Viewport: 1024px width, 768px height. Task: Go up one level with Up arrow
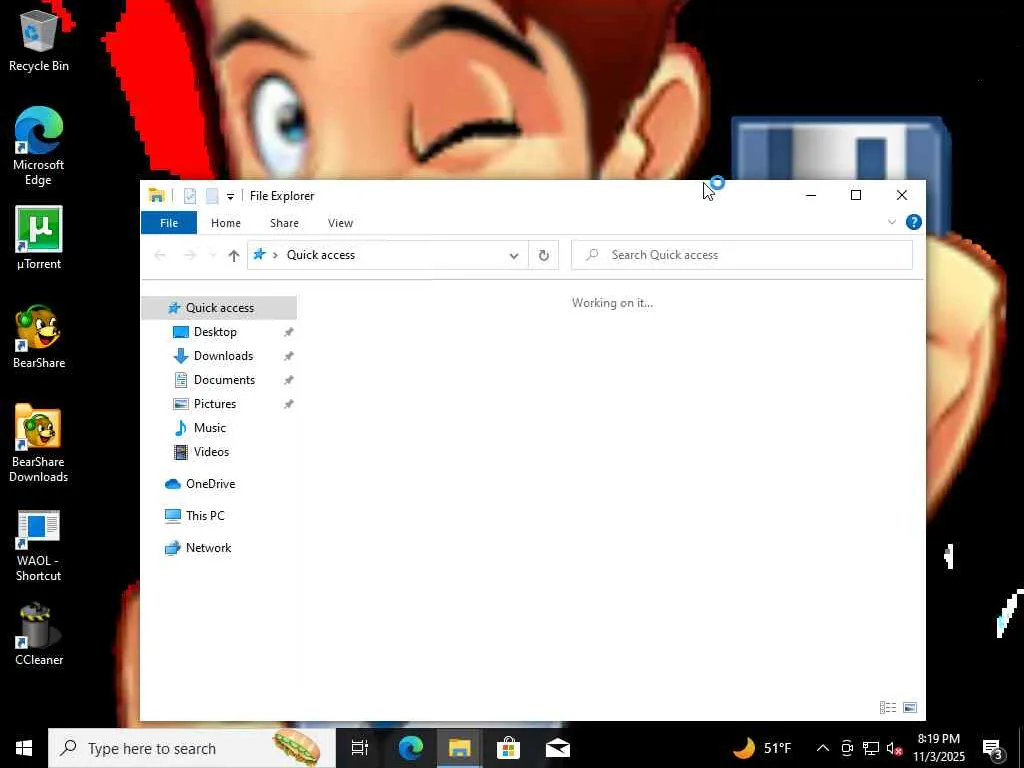point(233,255)
